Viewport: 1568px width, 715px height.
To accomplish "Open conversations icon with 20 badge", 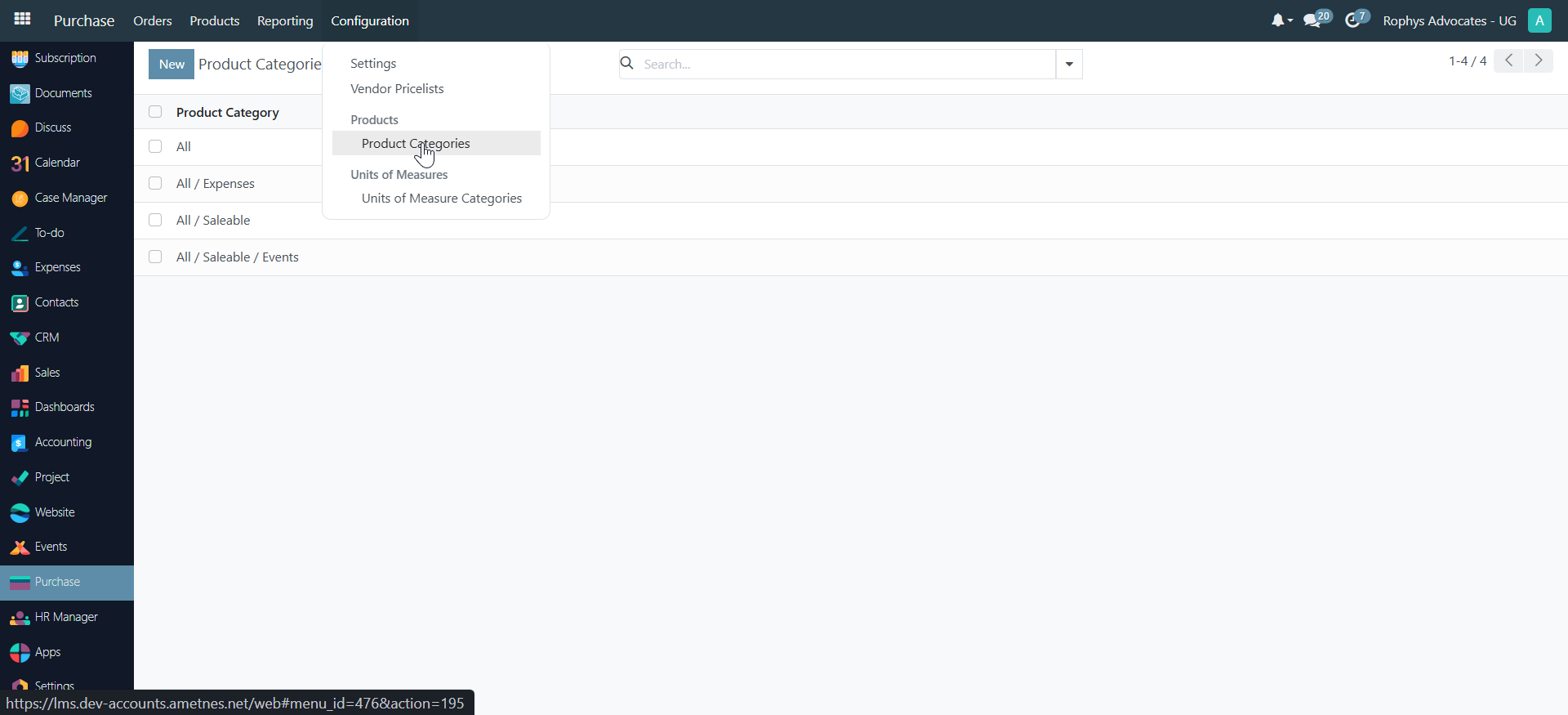I will point(1316,20).
